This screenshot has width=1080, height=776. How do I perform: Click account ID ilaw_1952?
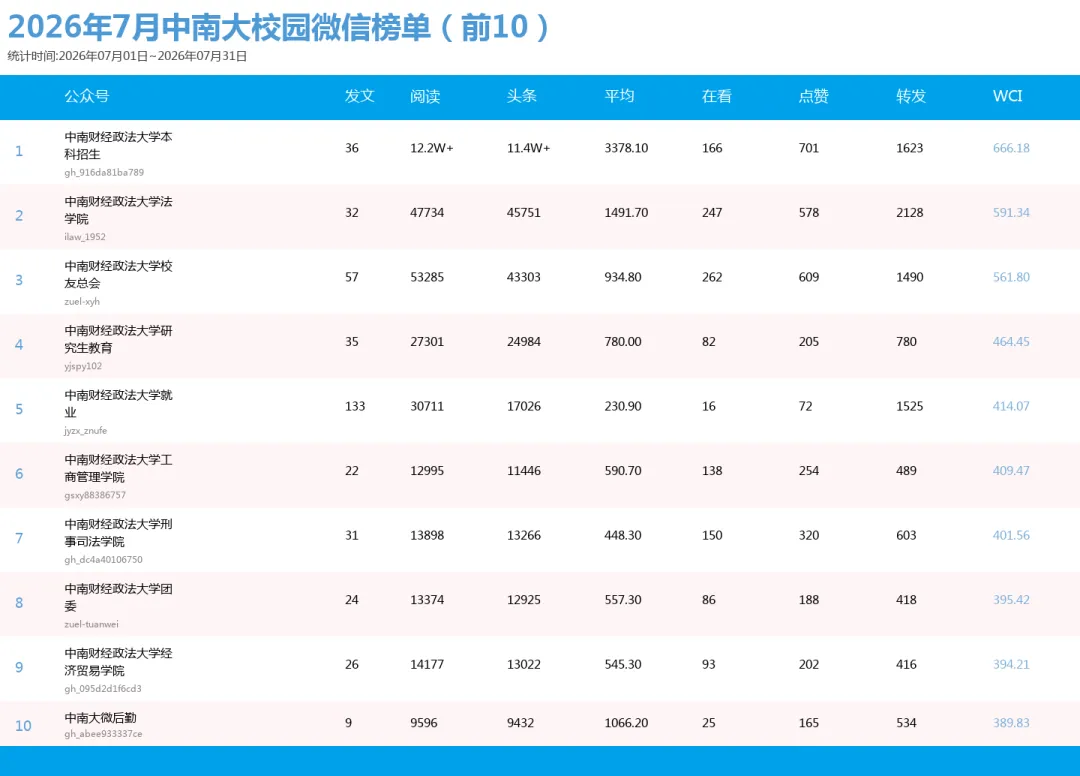point(85,237)
